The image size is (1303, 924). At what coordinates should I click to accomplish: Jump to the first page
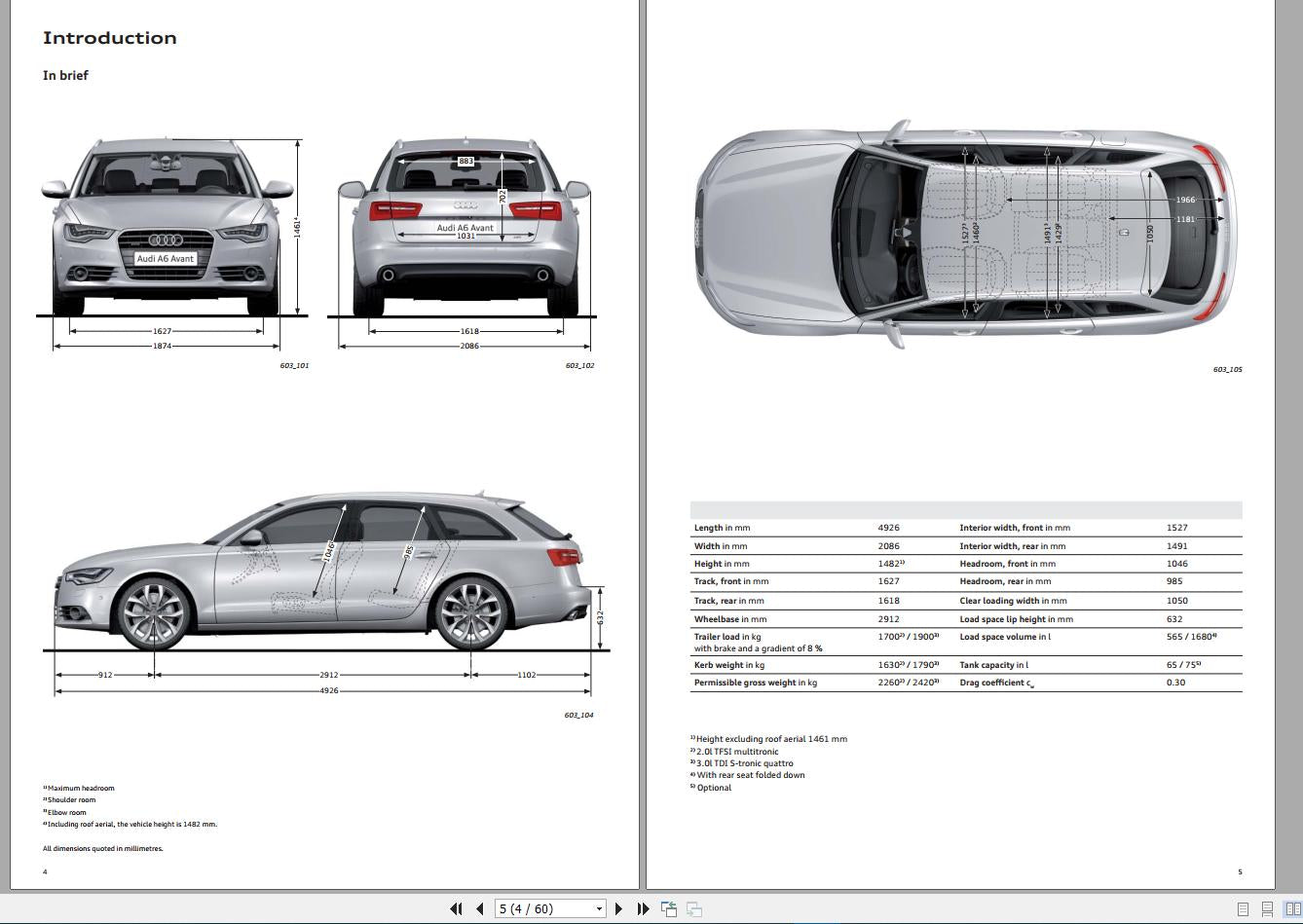[455, 908]
